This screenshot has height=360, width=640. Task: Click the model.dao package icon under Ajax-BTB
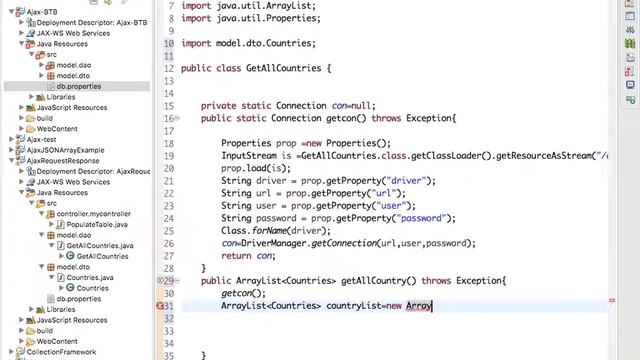[51, 65]
